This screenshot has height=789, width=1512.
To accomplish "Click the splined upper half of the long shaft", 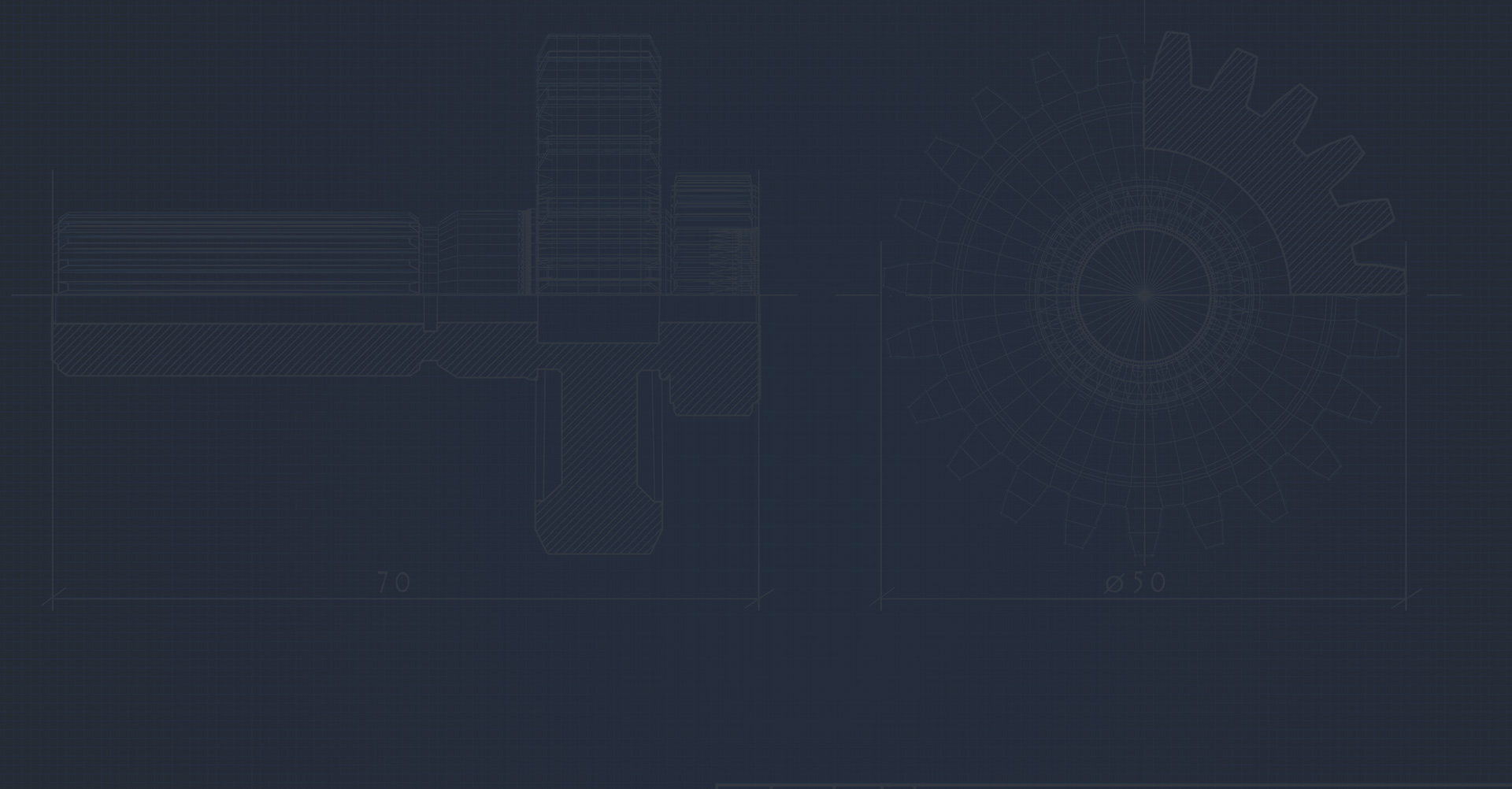I will pos(236,252).
